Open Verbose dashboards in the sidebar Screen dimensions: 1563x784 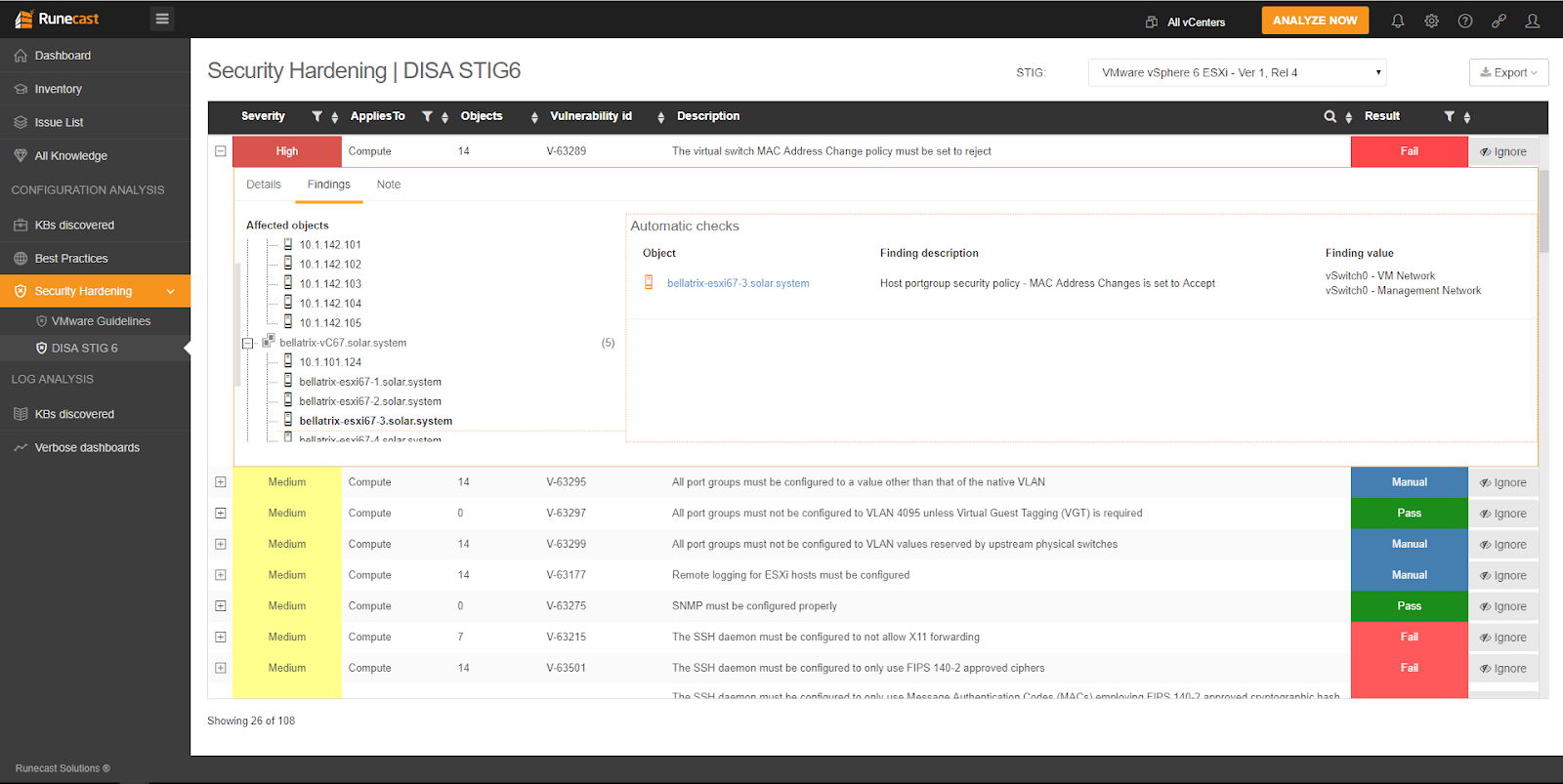[95, 447]
